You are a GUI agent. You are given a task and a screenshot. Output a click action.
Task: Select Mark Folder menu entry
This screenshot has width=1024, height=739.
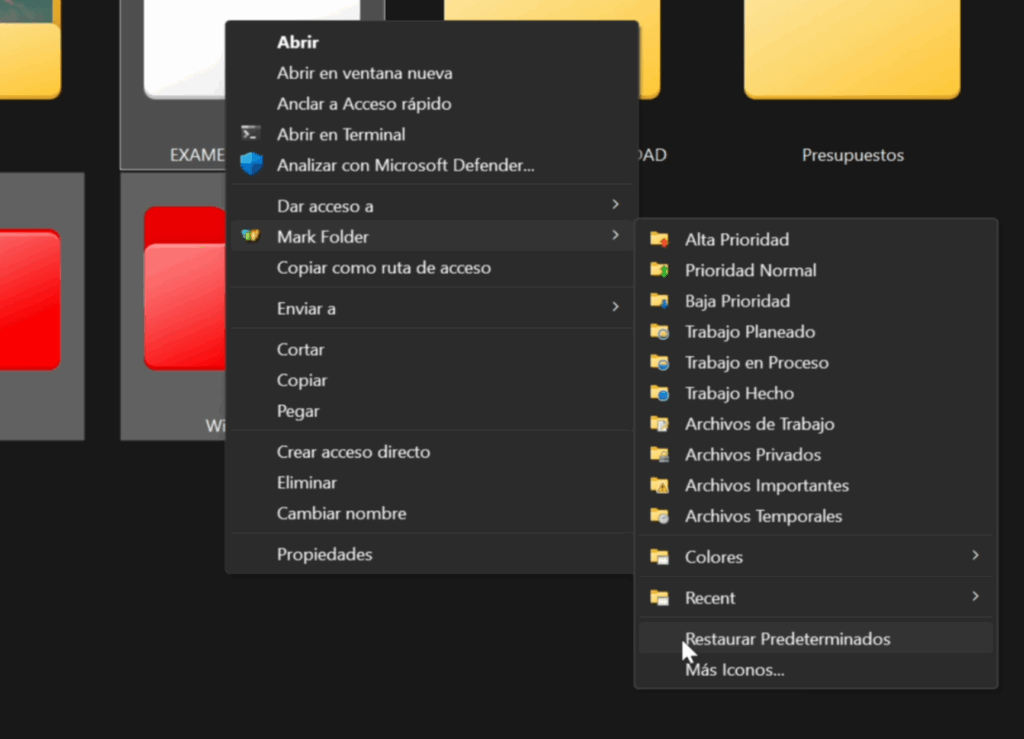click(432, 236)
